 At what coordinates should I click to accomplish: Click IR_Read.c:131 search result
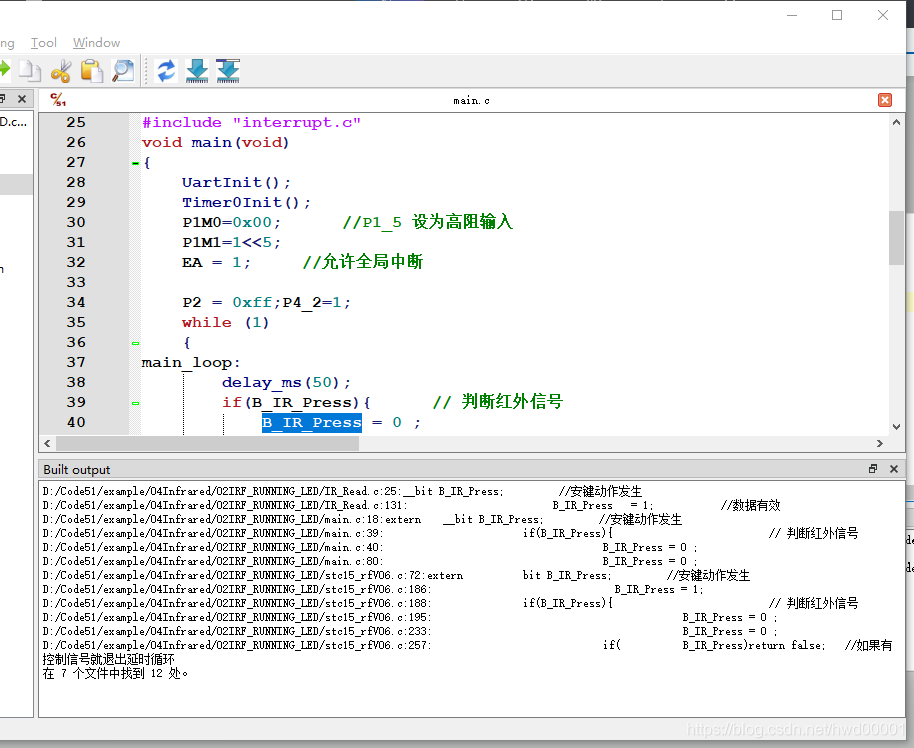pos(411,505)
